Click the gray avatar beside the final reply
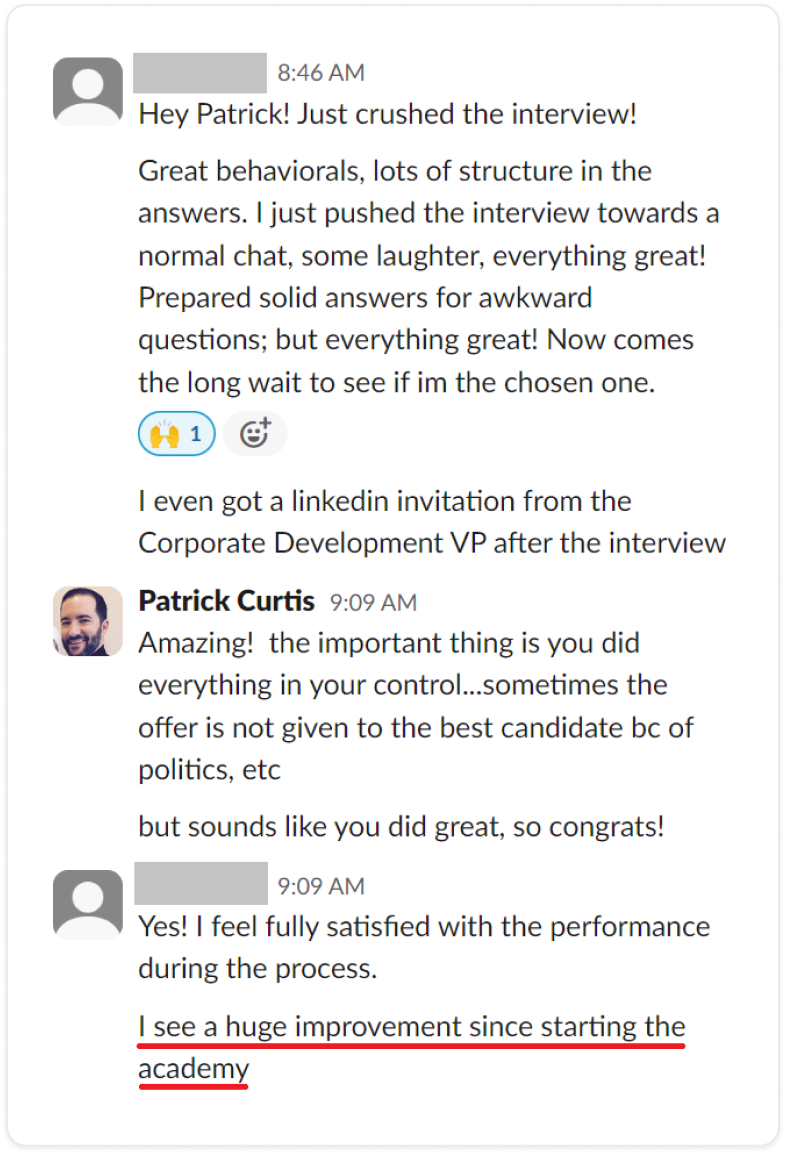Viewport: 786px width, 1155px height. pos(88,904)
